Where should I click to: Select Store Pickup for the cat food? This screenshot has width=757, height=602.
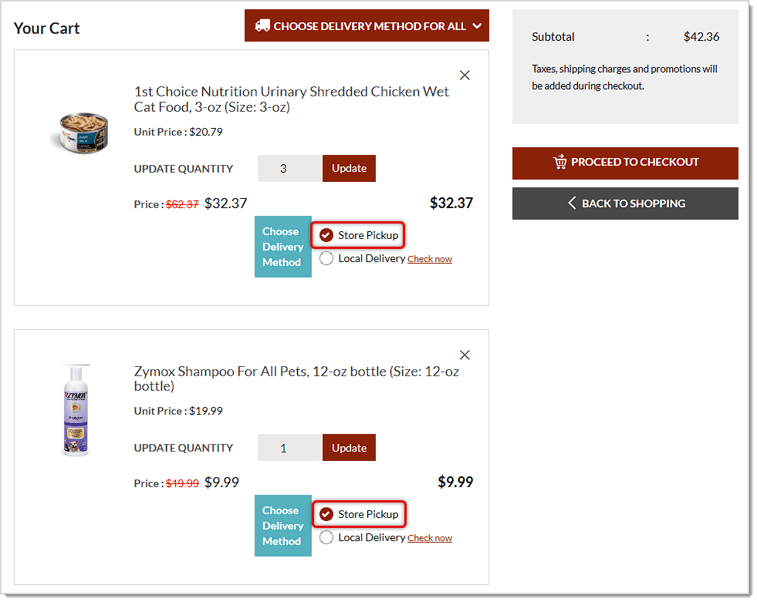point(326,235)
